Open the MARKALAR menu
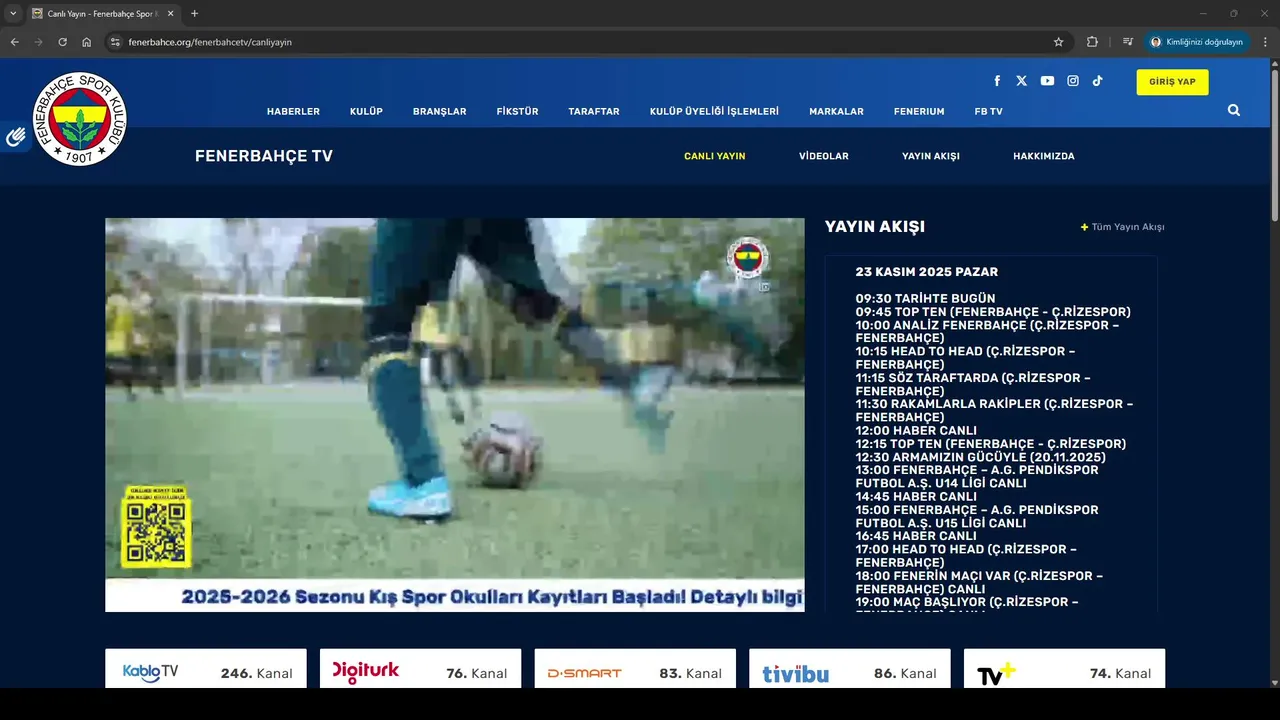This screenshot has width=1280, height=720. point(836,111)
